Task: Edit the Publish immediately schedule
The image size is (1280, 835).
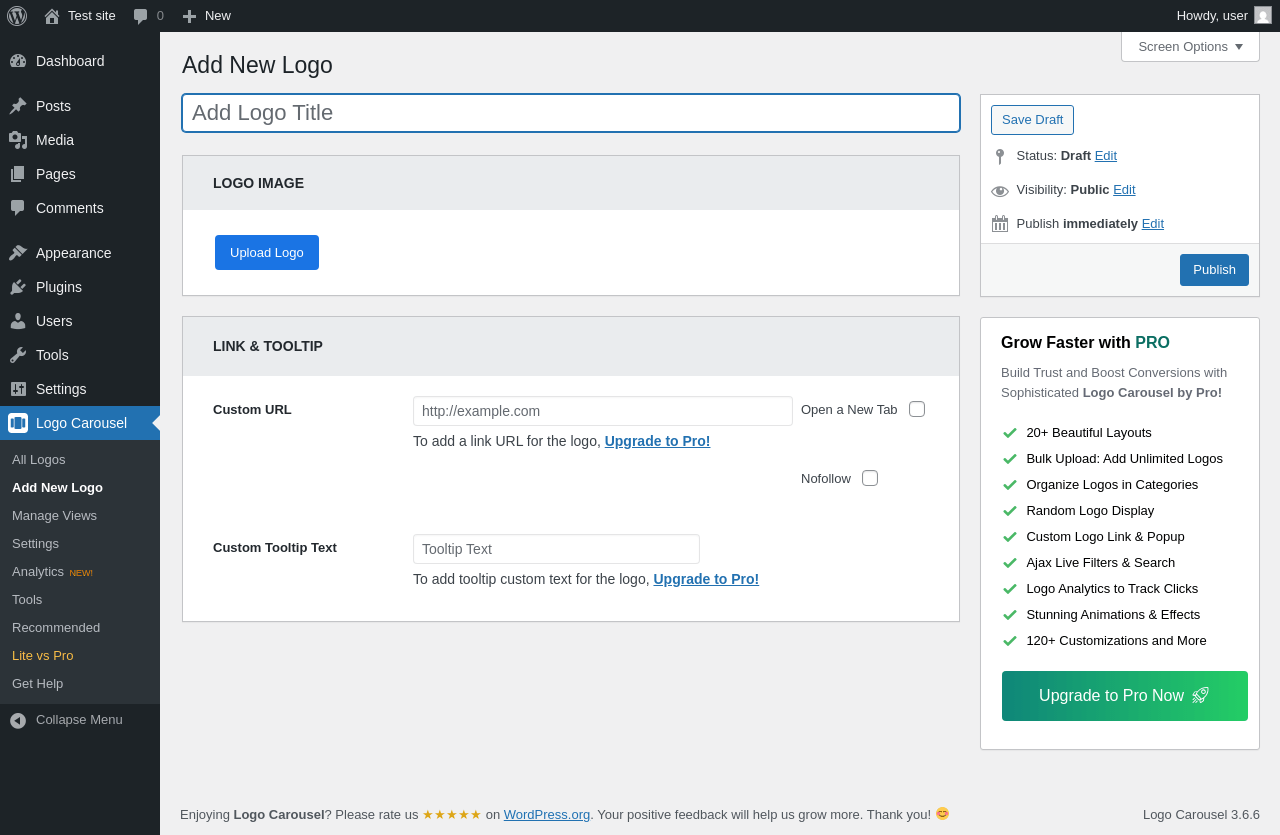Action: click(1153, 224)
